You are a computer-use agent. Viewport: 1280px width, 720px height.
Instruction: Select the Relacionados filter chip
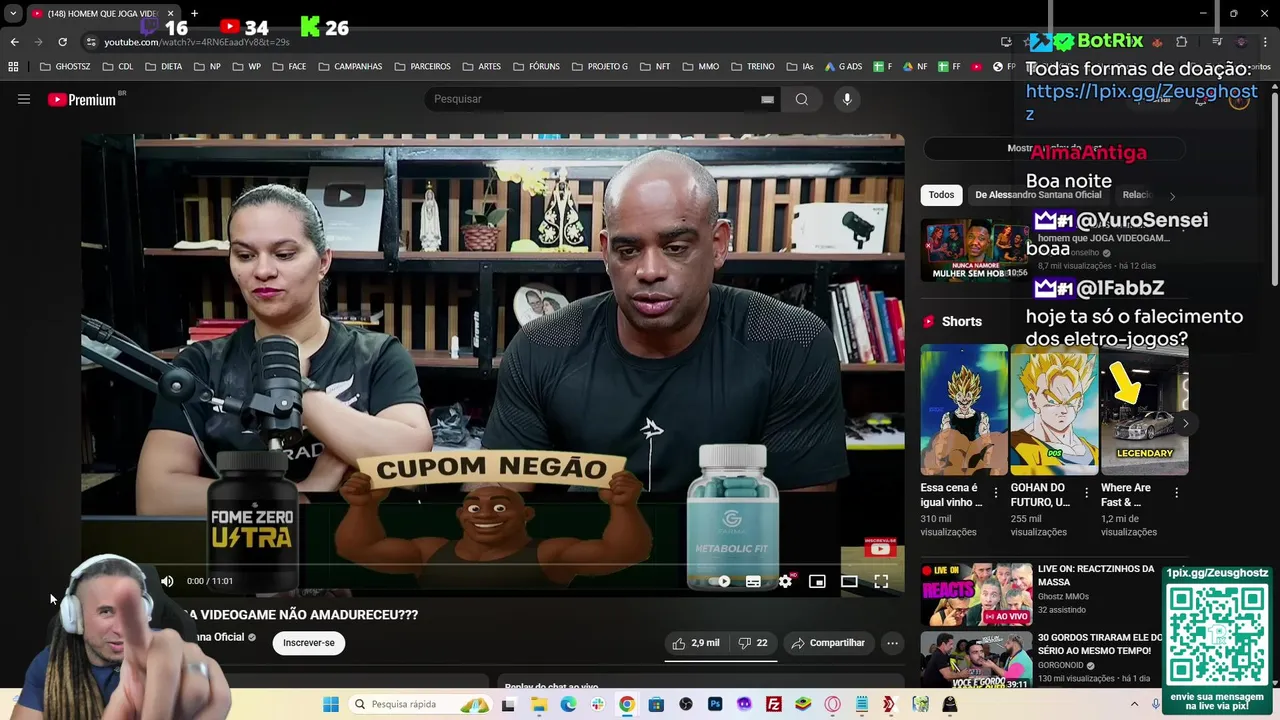pyautogui.click(x=1138, y=195)
